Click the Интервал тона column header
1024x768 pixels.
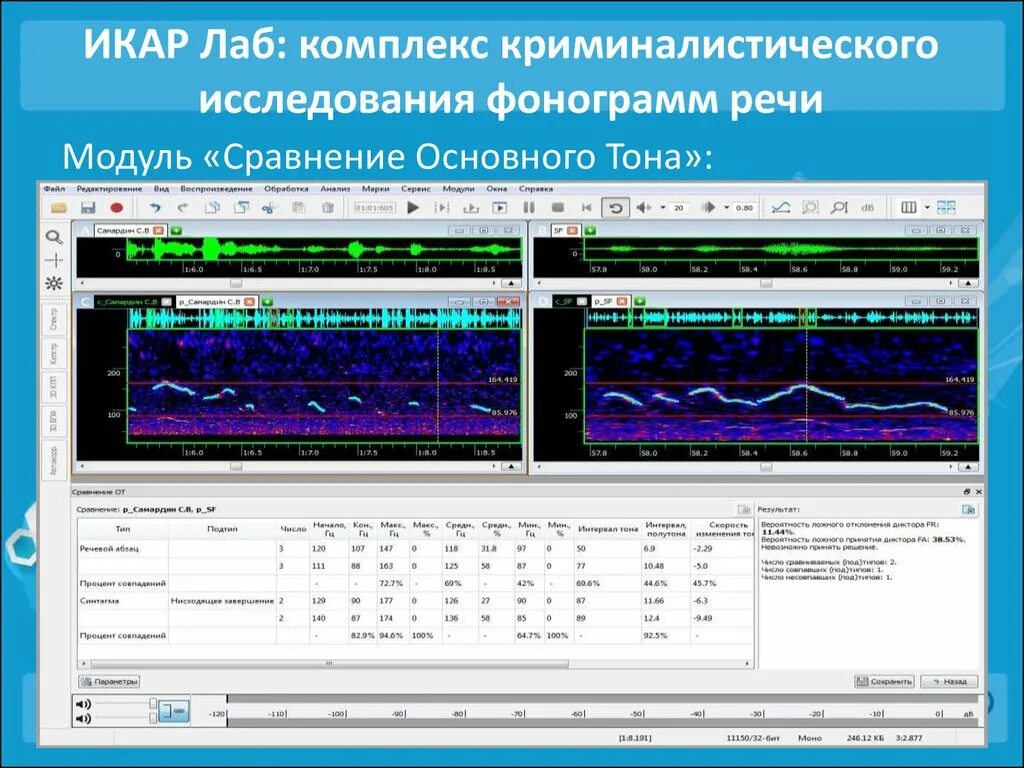(607, 529)
